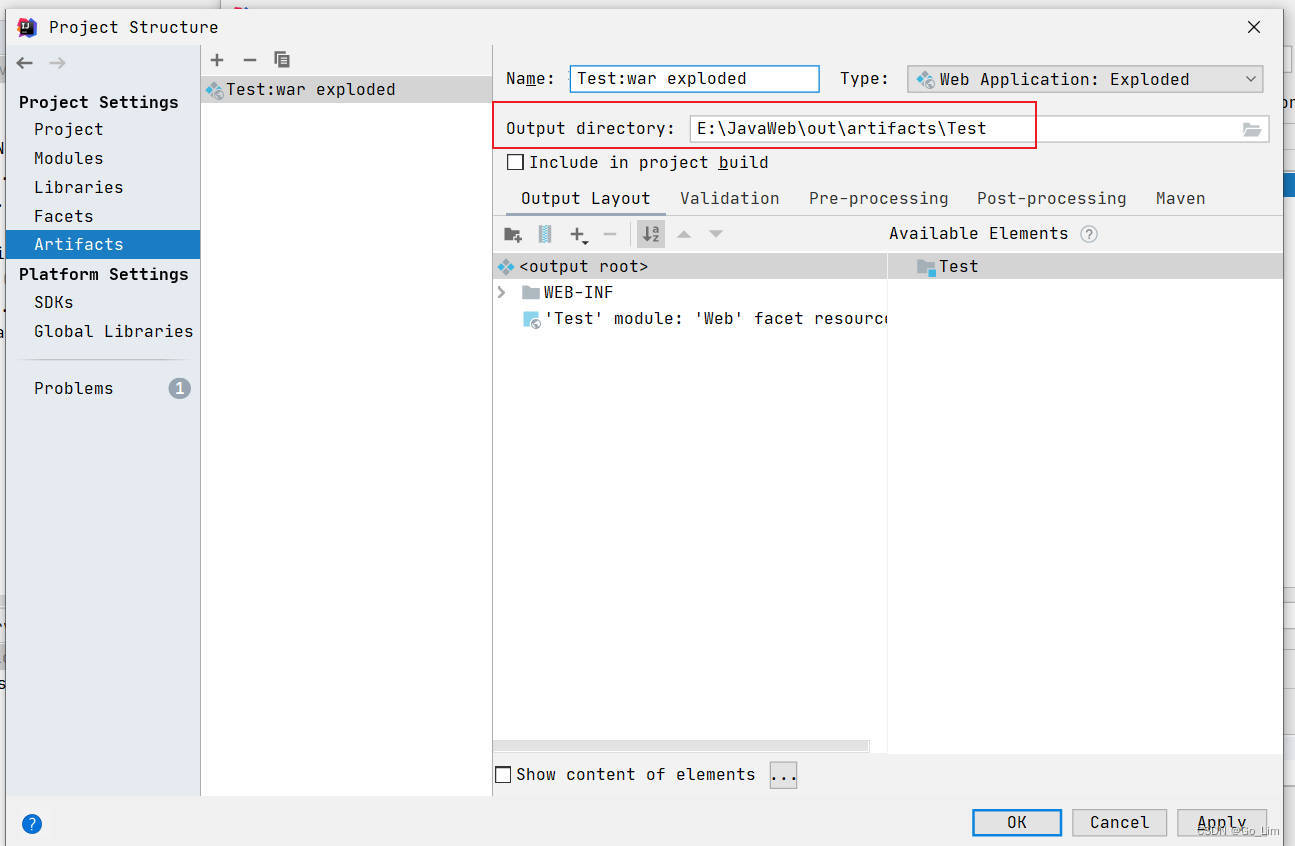Screen dimensions: 1295x846
Task: Remove selected artifact with minus icon
Action: pyautogui.click(x=250, y=60)
